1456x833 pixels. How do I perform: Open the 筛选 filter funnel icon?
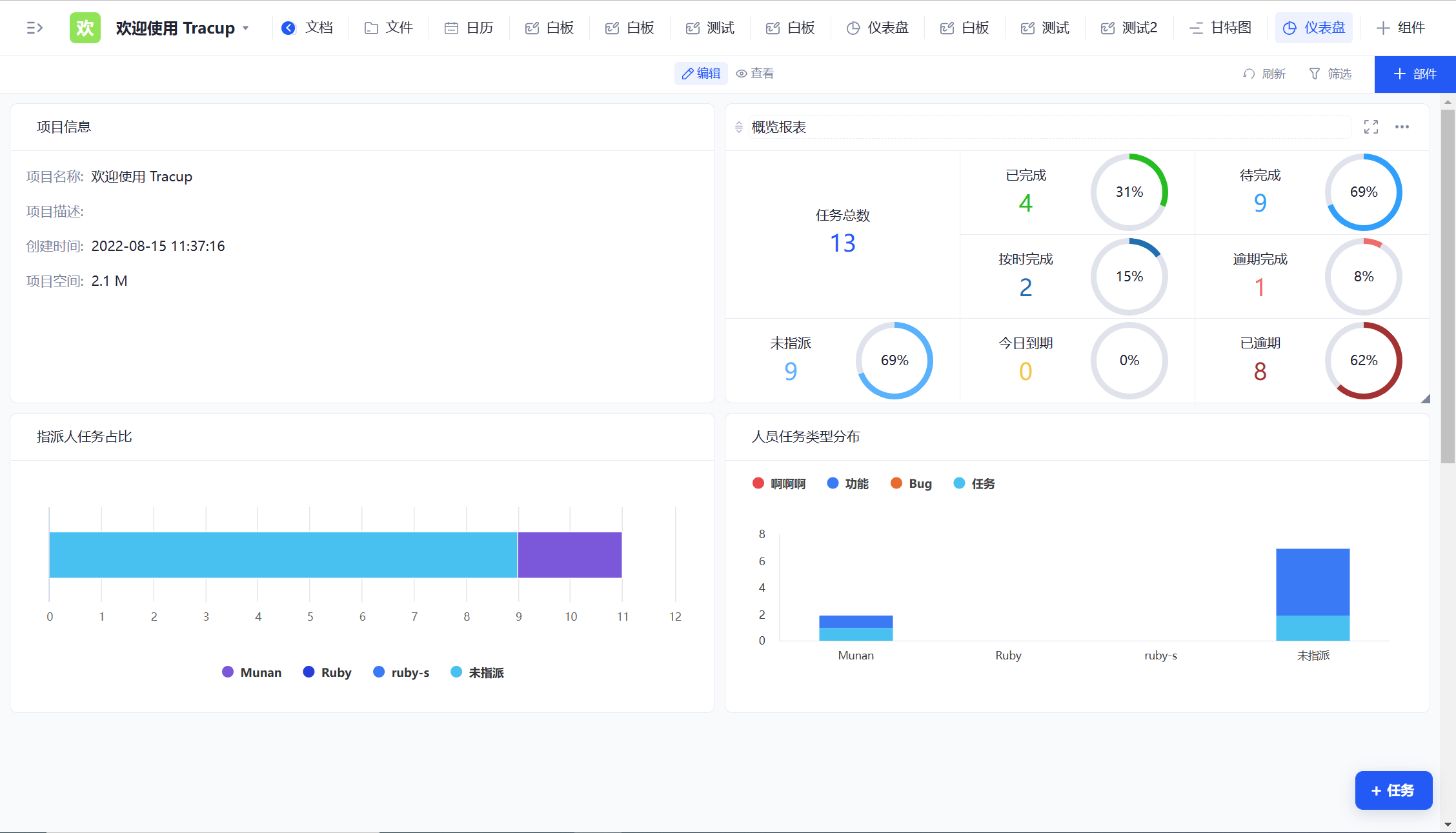coord(1314,74)
